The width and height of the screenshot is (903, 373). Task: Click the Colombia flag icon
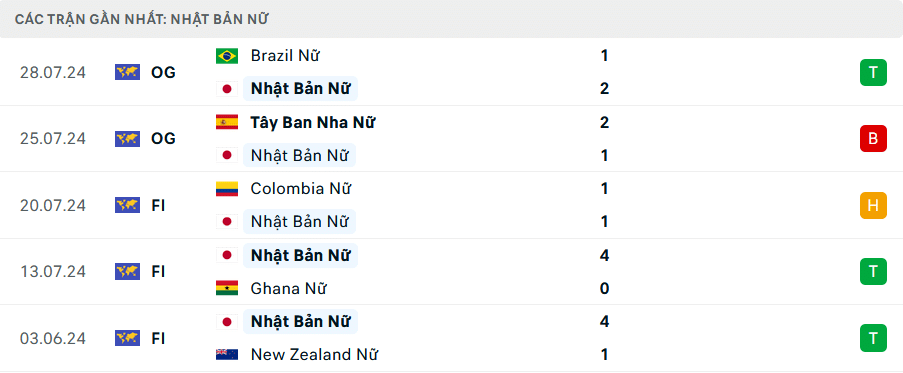(227, 189)
